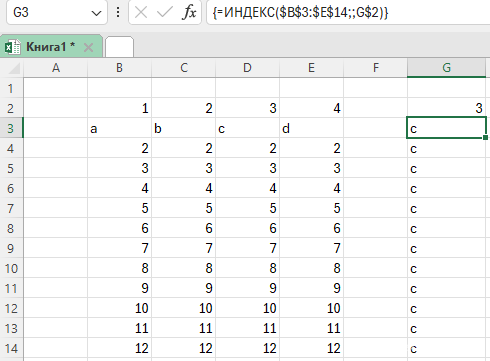490x361 pixels.
Task: Click the Excel icon on Книга1 tab
Action: click(13, 47)
